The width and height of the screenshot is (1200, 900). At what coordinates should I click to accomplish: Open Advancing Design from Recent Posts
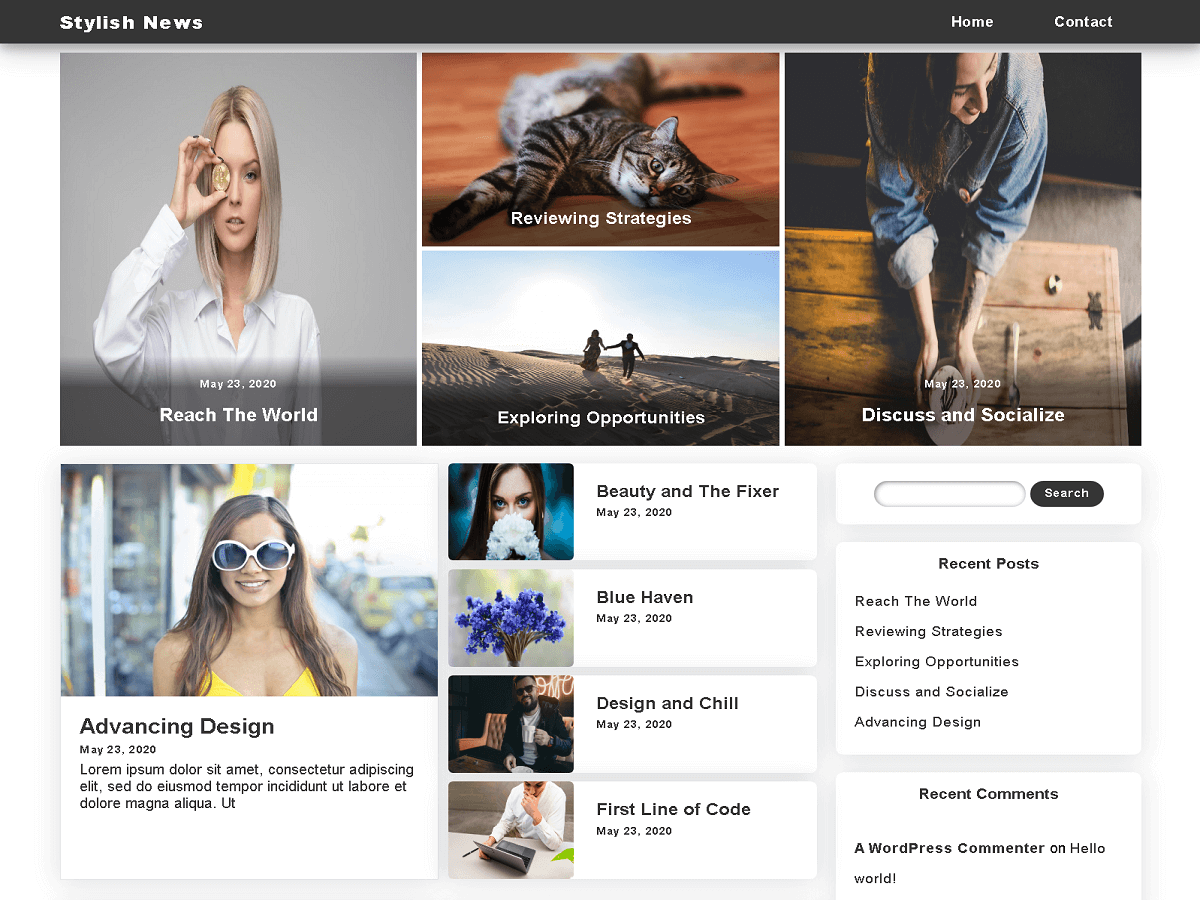tap(917, 721)
